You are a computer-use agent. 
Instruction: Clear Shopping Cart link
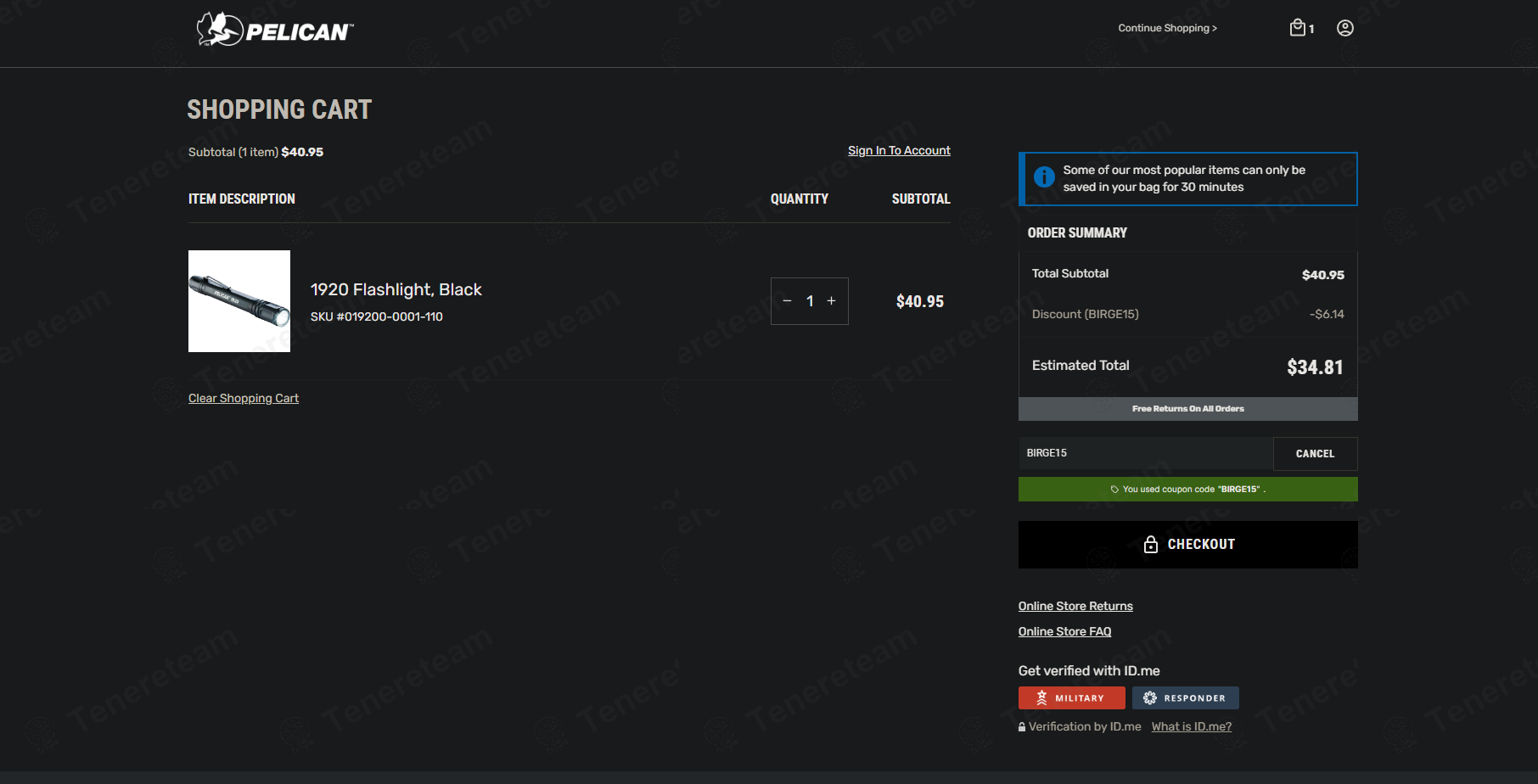click(244, 399)
